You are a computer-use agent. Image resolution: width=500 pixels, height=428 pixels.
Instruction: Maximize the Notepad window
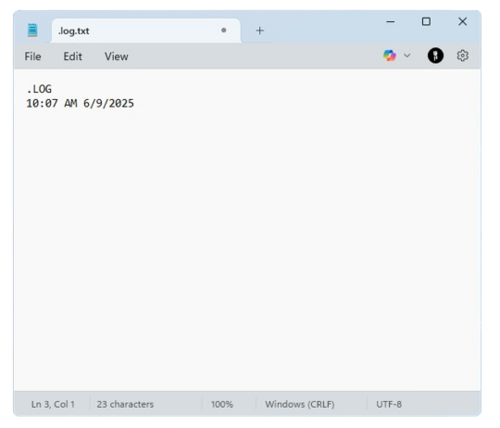426,22
